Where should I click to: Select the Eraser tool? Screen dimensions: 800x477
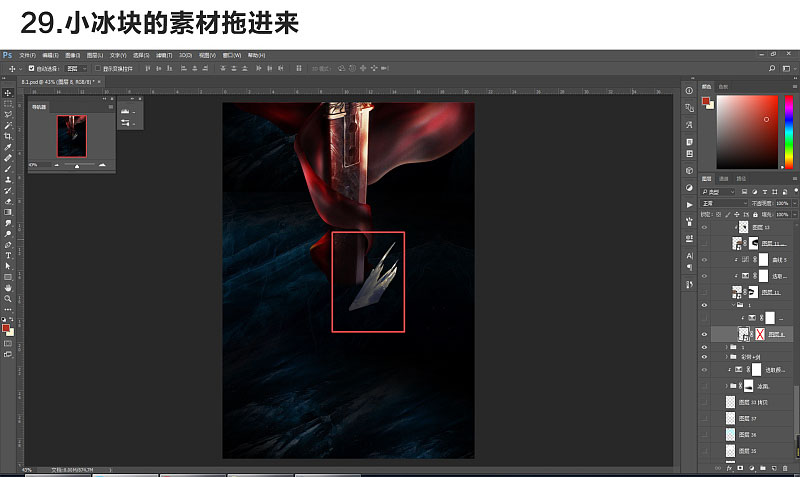pyautogui.click(x=8, y=201)
